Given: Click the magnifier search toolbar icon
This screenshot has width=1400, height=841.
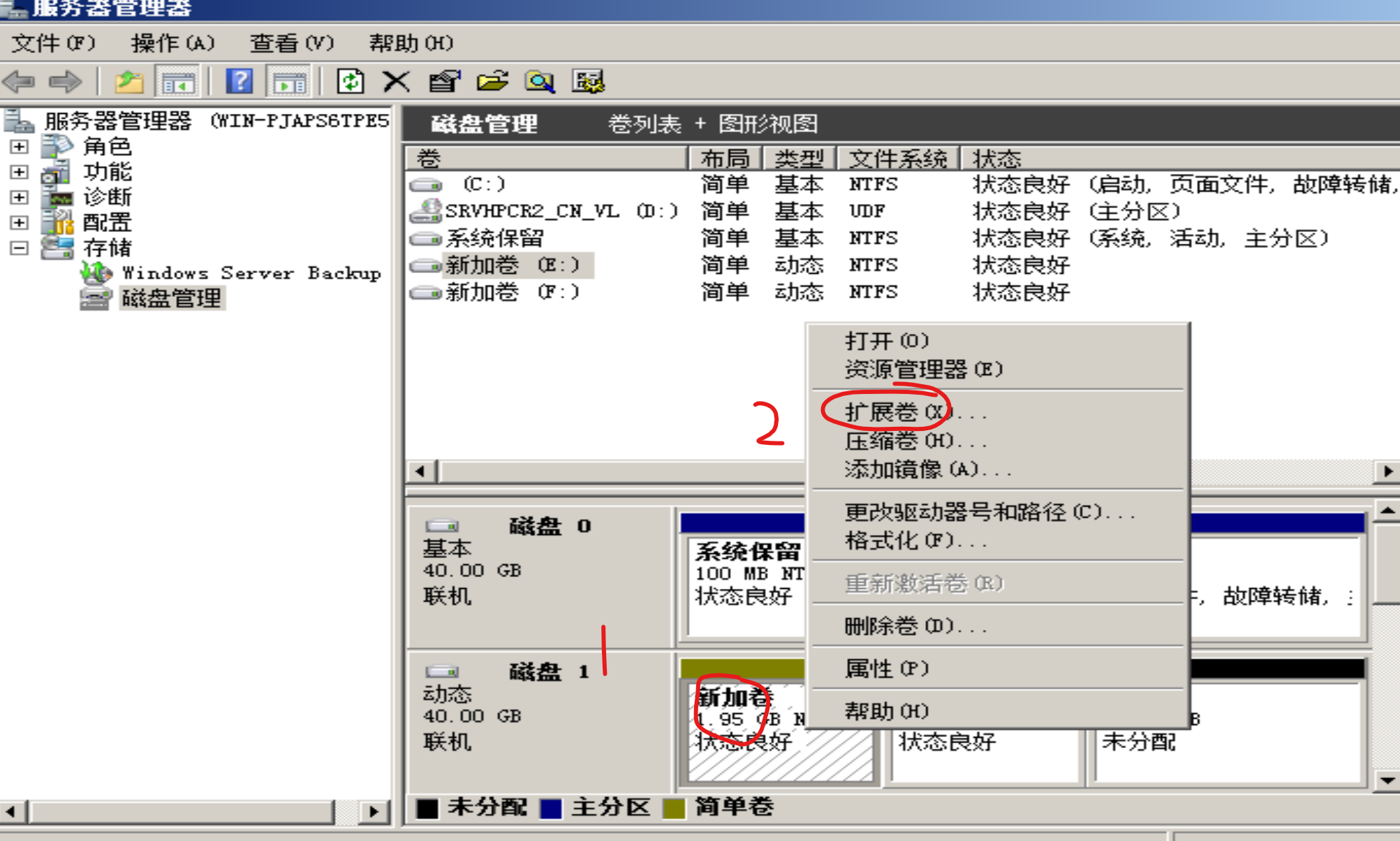Looking at the screenshot, I should [x=540, y=82].
